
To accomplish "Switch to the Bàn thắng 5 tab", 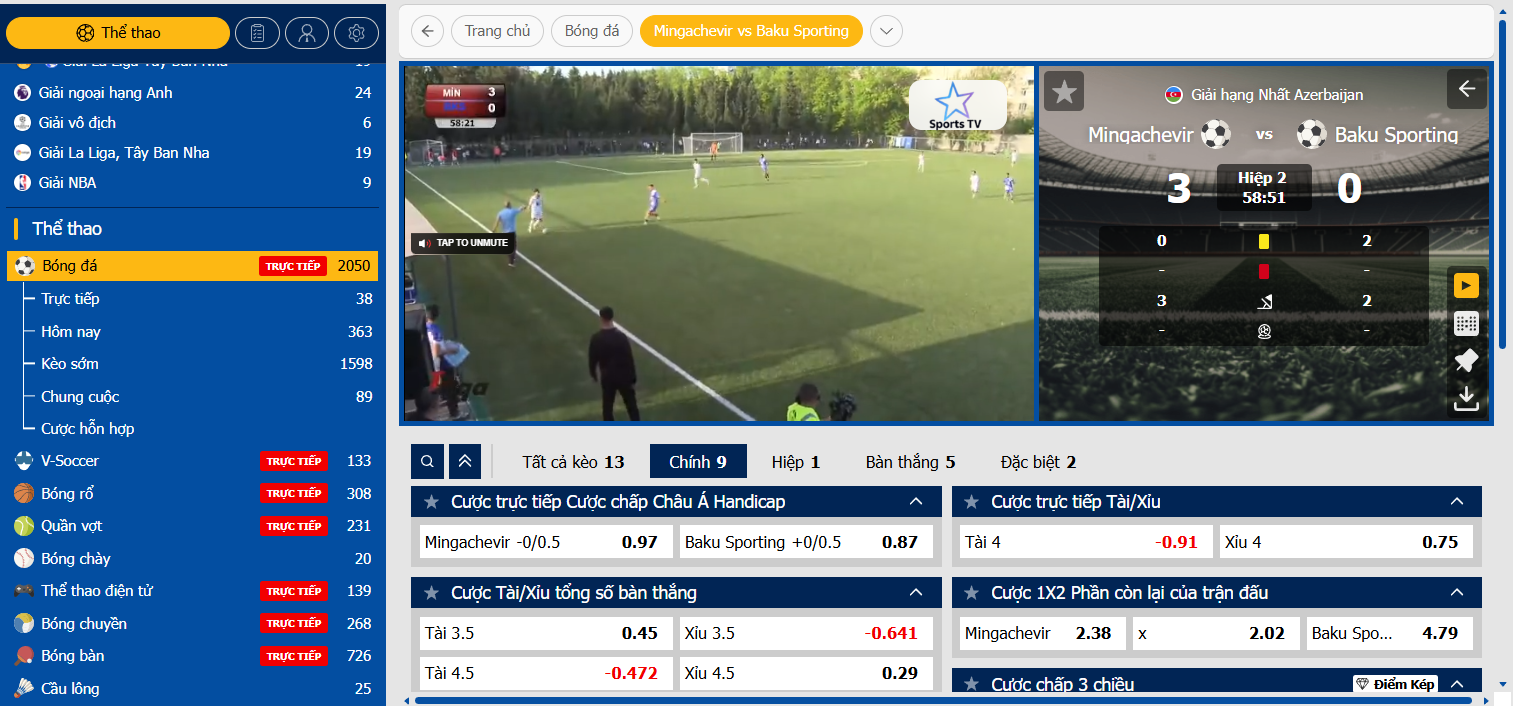I will click(910, 462).
